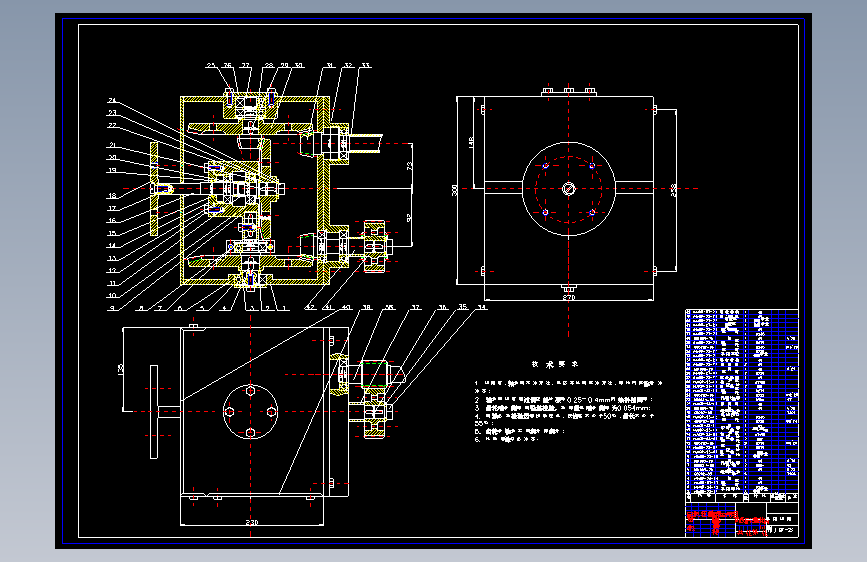Pick the 238 dimension at right edge

coord(673,190)
